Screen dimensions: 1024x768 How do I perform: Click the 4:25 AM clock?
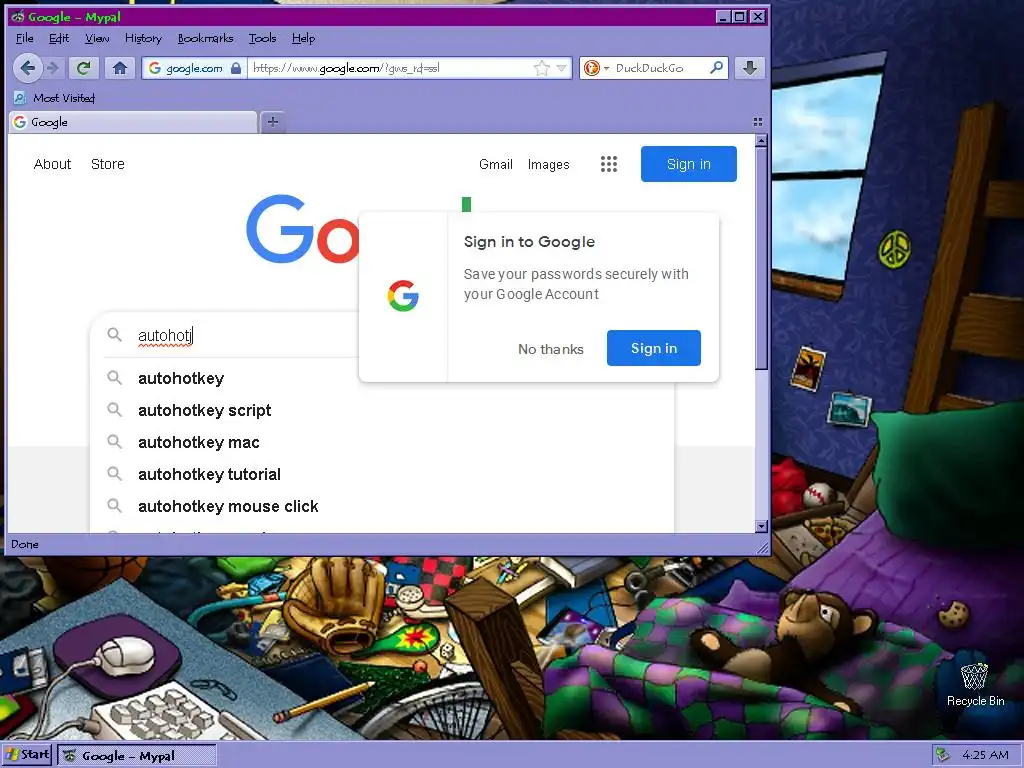tap(985, 755)
